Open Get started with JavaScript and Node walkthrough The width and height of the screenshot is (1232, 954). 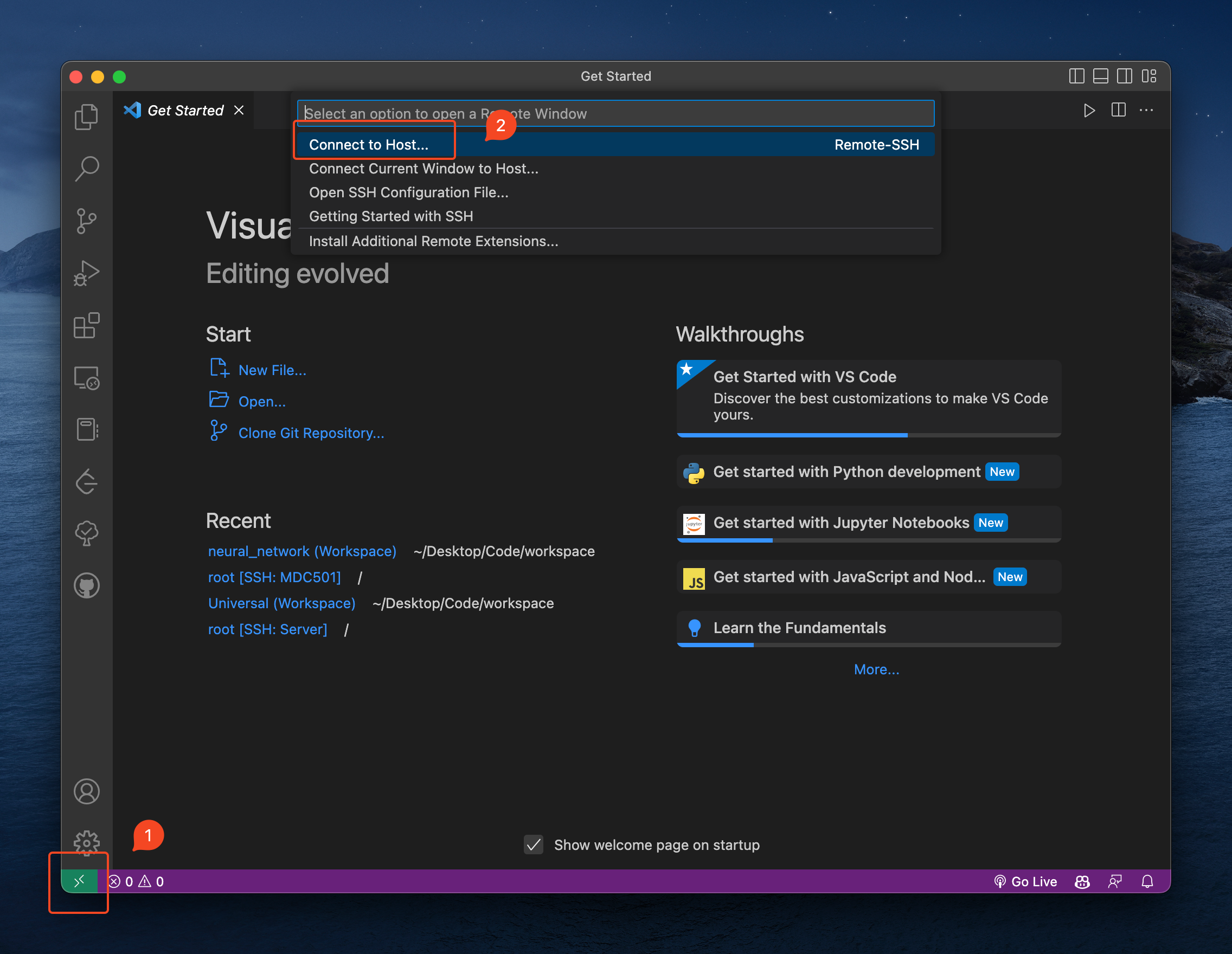(x=869, y=577)
